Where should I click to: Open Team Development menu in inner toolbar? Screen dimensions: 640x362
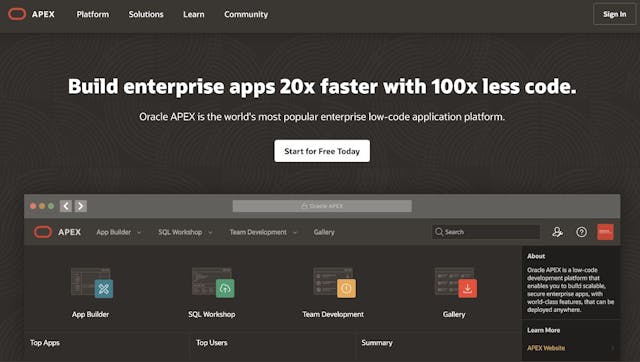[258, 232]
